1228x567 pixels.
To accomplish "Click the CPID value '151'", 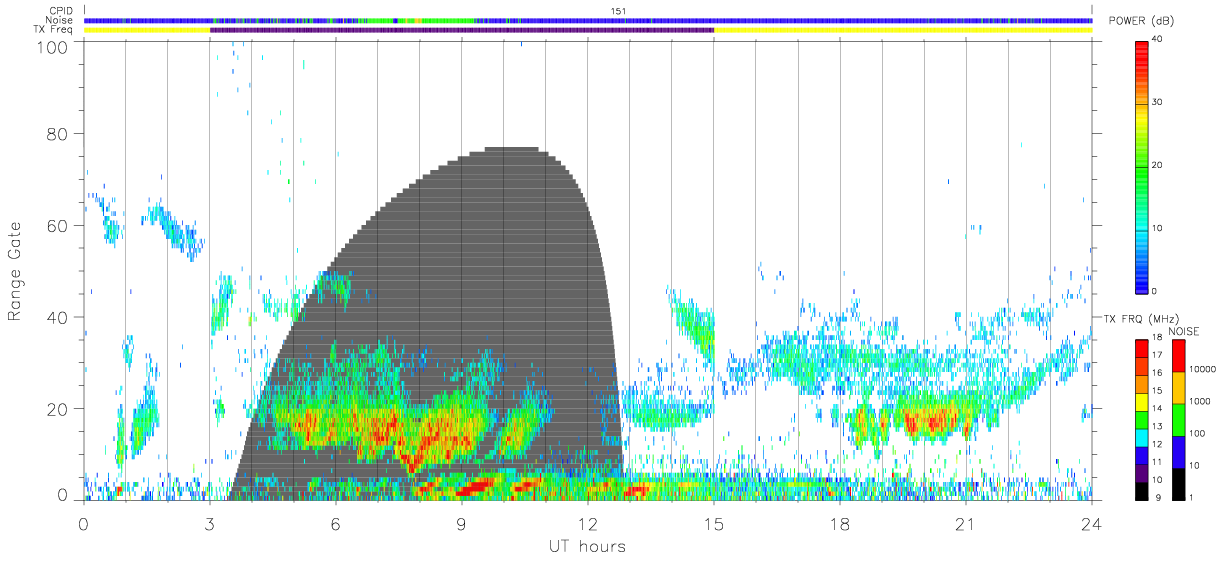I will [x=618, y=11].
